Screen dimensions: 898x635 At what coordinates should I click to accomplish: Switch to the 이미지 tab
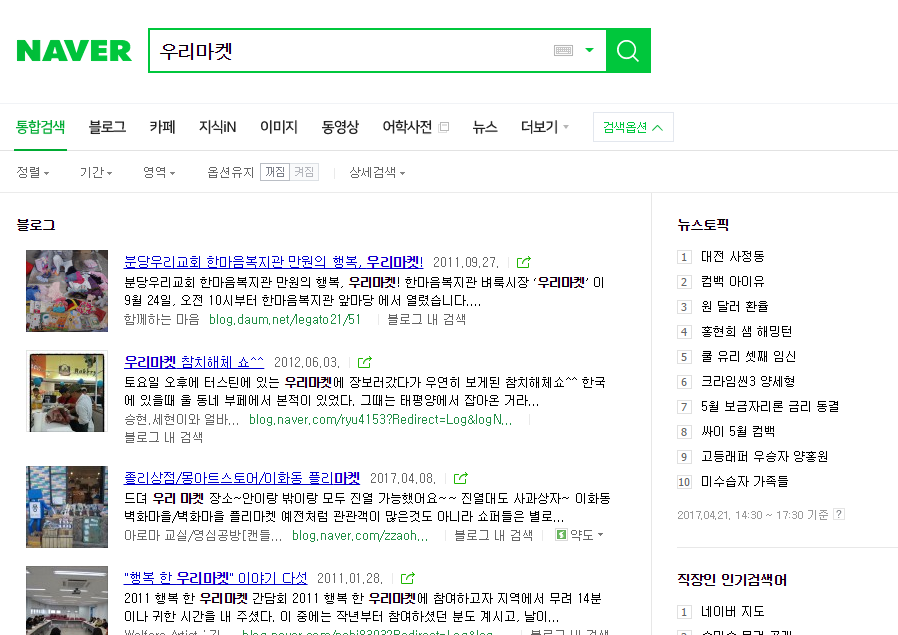[x=279, y=127]
